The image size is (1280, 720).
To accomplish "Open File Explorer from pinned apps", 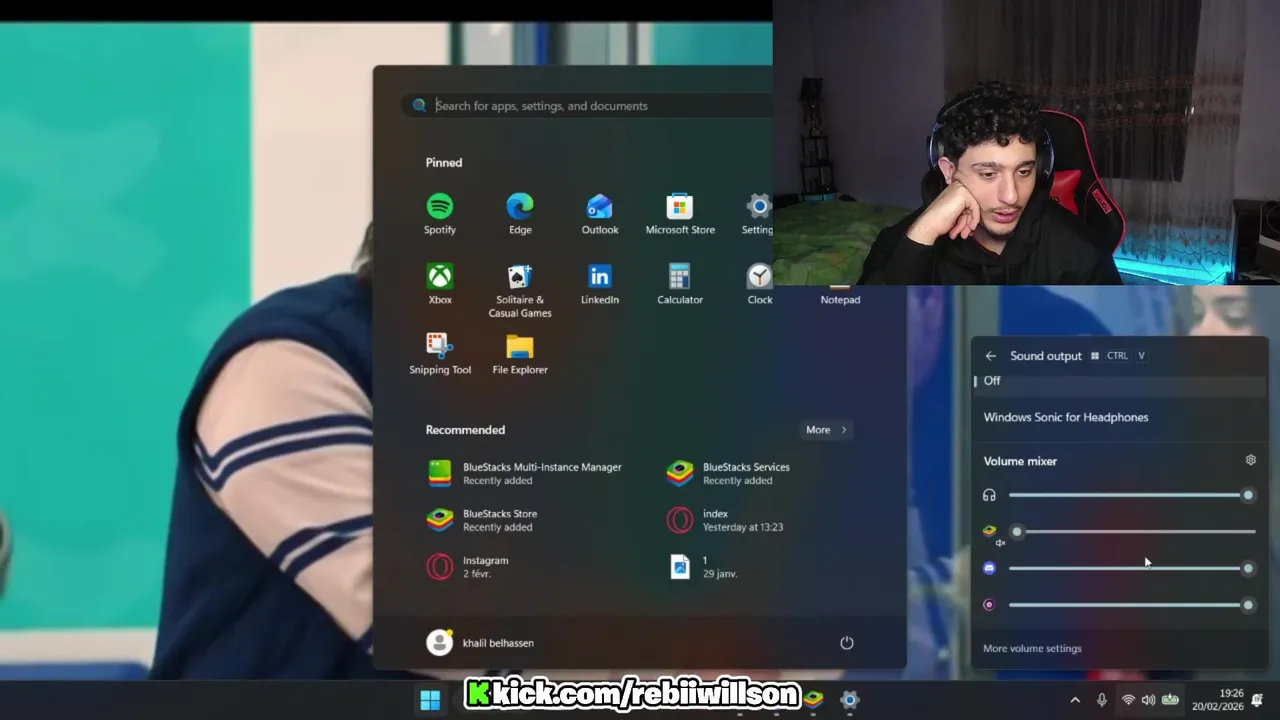I will pos(520,354).
